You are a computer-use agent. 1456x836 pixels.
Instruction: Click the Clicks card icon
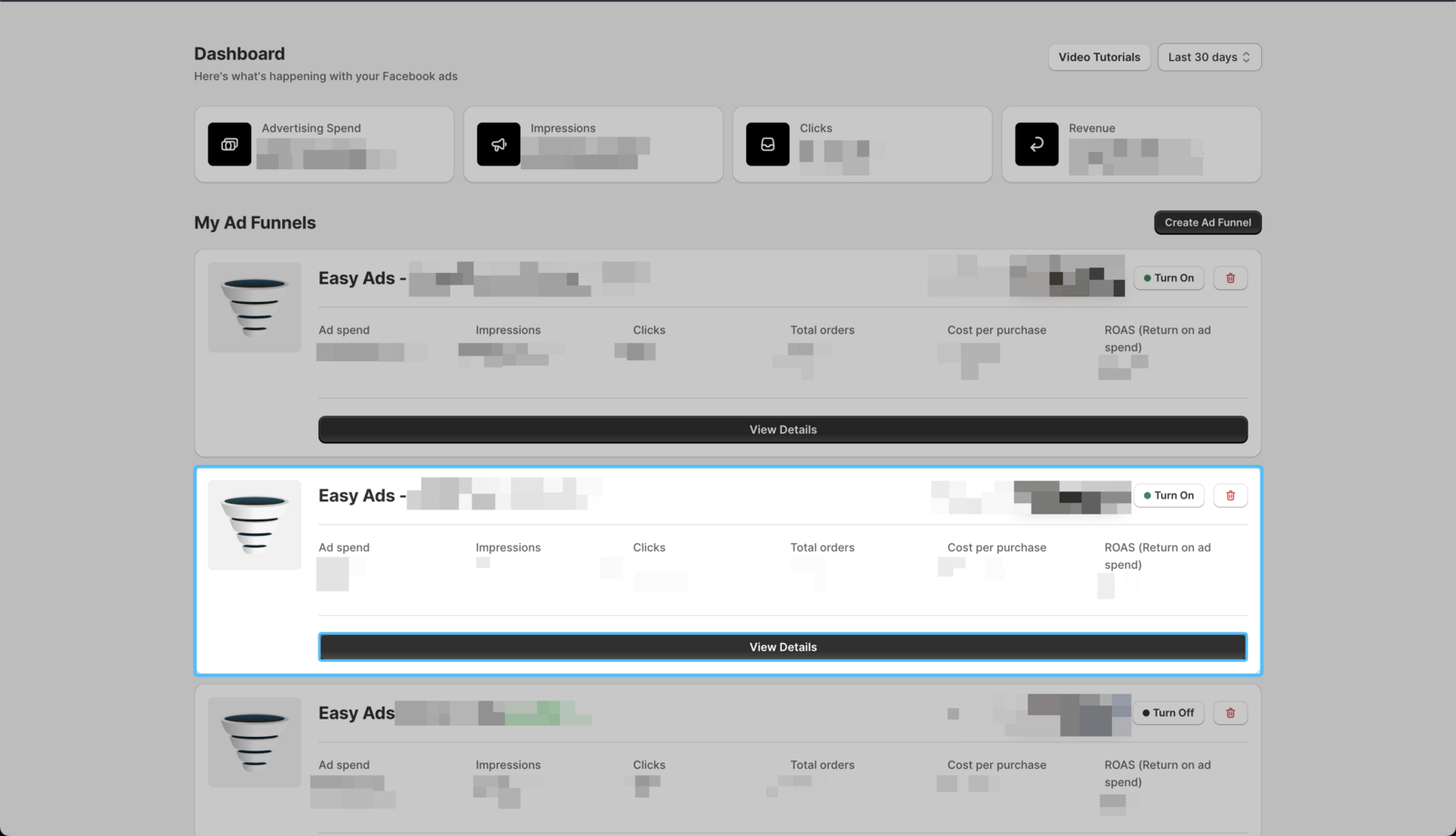click(767, 145)
